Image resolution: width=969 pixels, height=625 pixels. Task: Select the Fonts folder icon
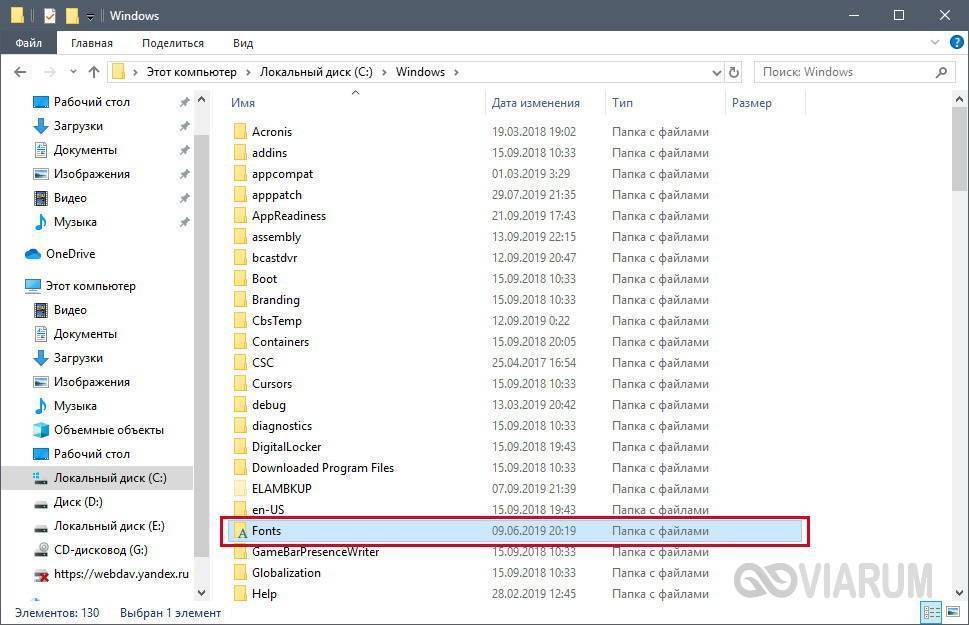click(242, 531)
